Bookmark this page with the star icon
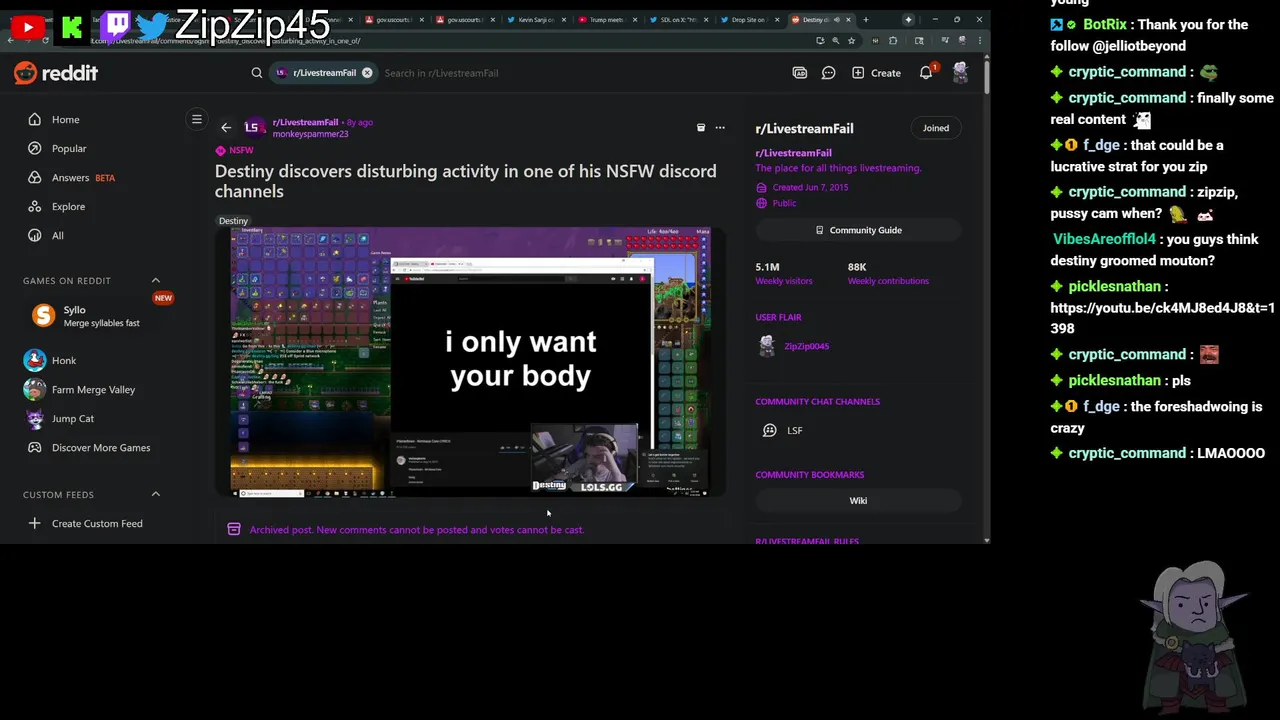 coord(852,41)
